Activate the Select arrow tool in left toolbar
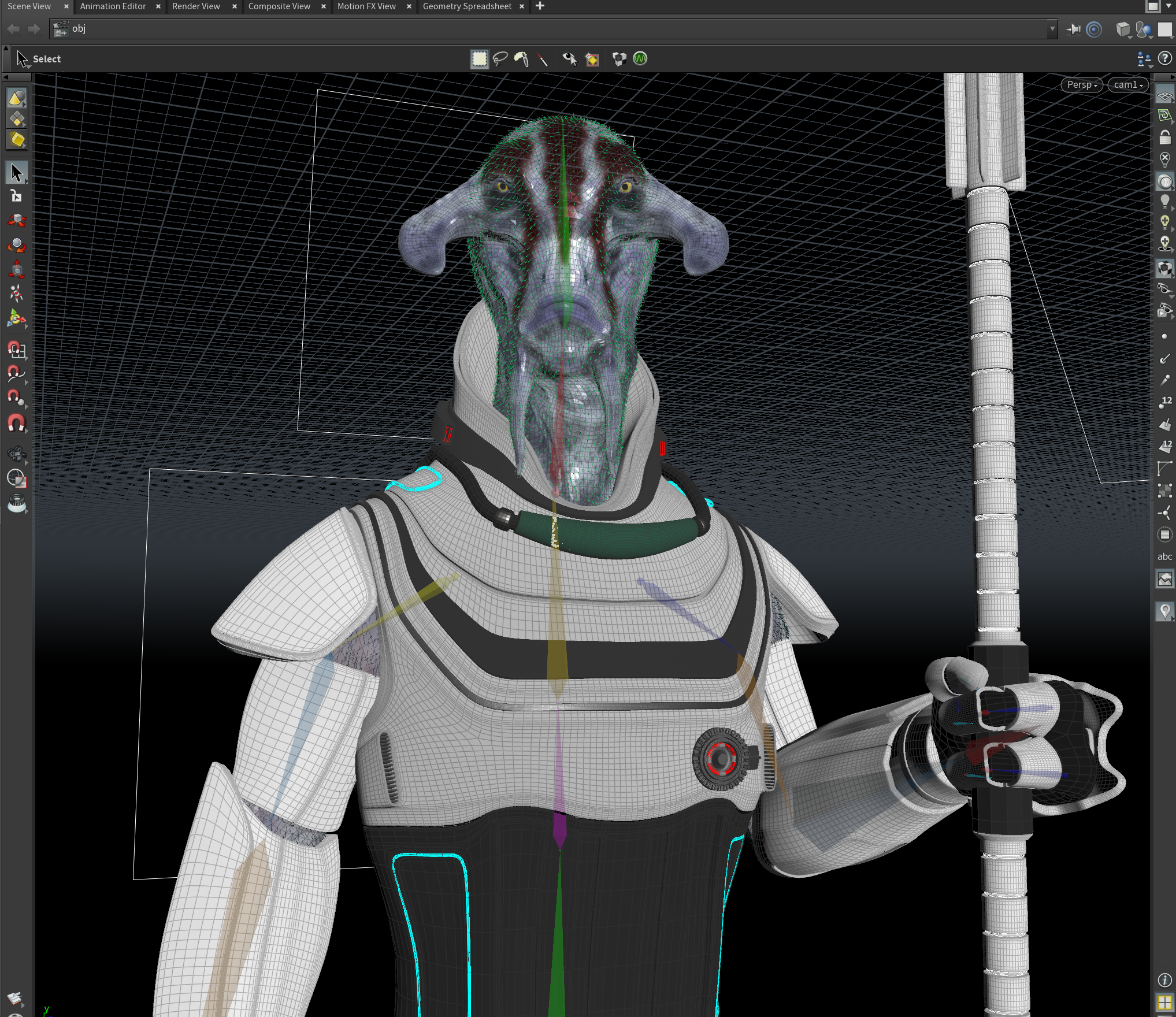The width and height of the screenshot is (1176, 1017). 16,172
